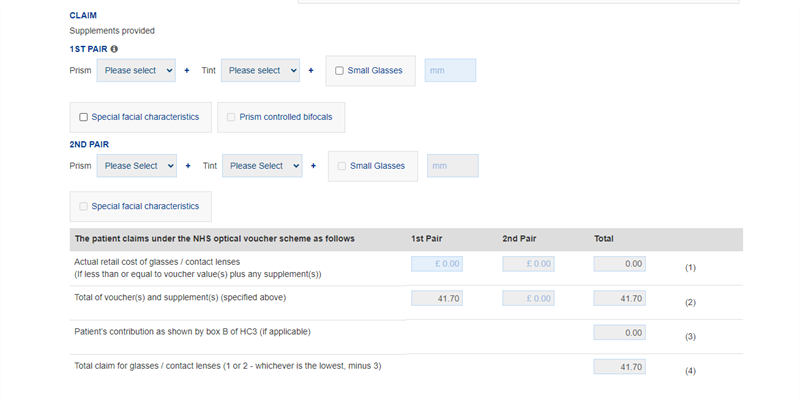Image resolution: width=800 pixels, height=406 pixels.
Task: Open the 2nd pair Prism dropdown
Action: pos(136,166)
